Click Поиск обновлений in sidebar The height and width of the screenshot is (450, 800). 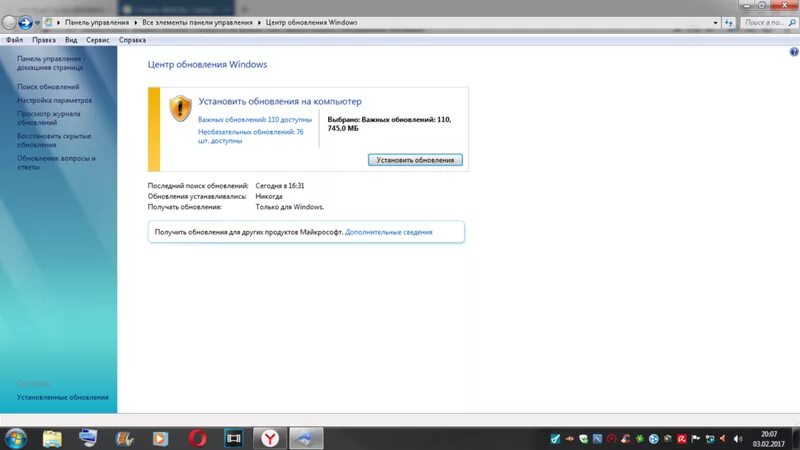[48, 87]
